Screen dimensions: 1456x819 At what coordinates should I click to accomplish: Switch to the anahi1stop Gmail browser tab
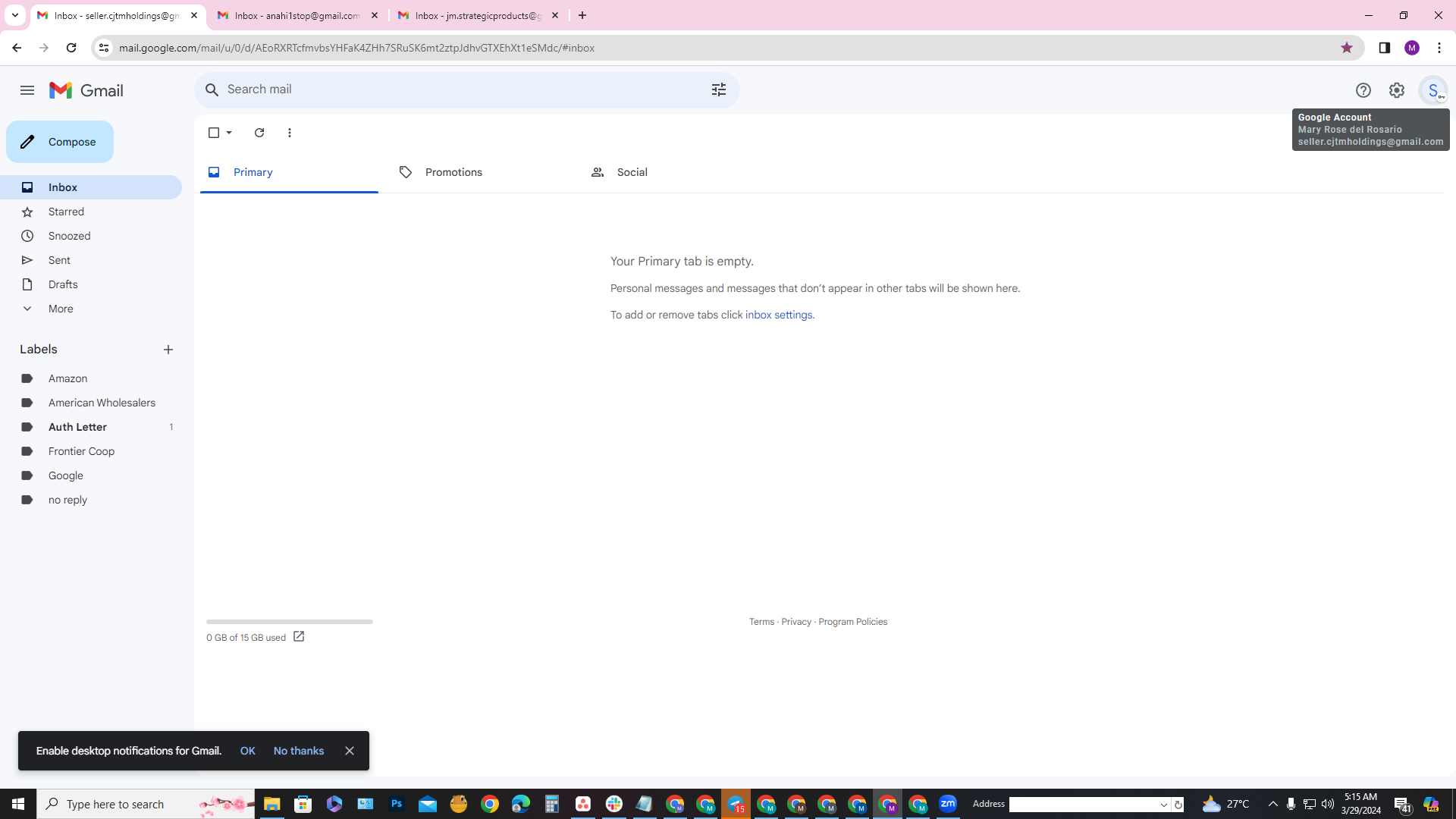(297, 15)
